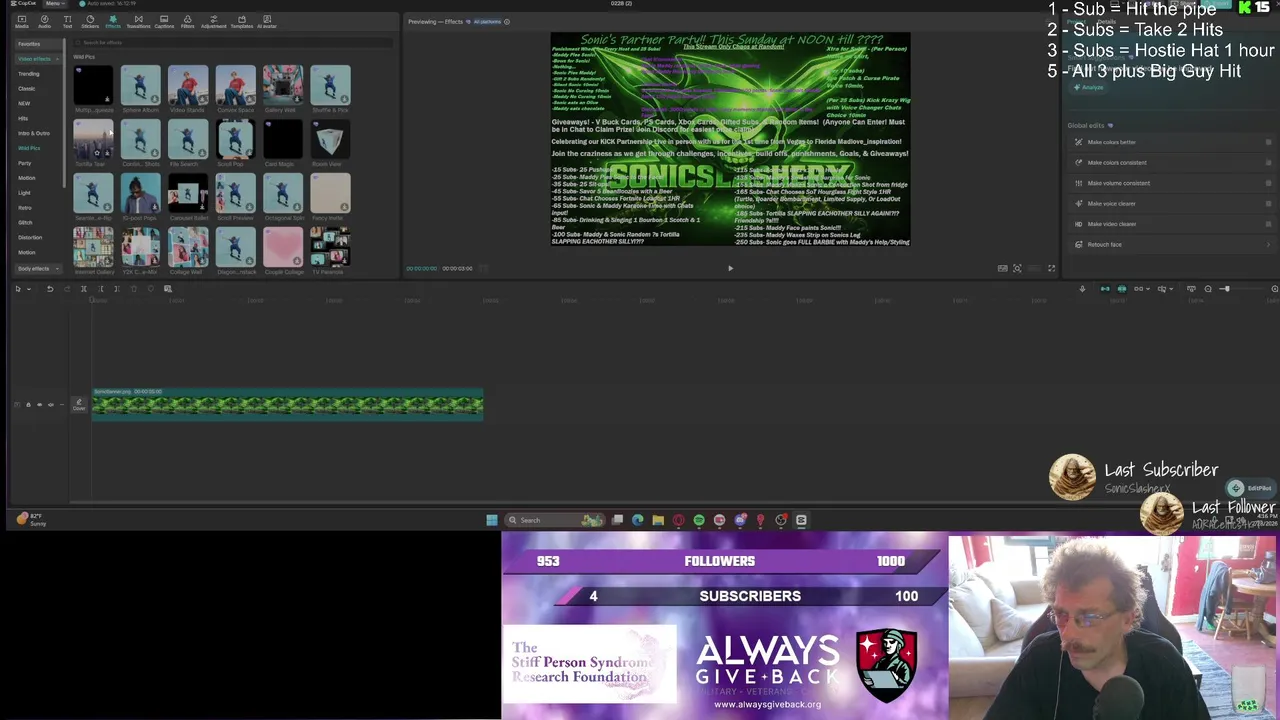Select the AI avatar icon

coord(267,21)
